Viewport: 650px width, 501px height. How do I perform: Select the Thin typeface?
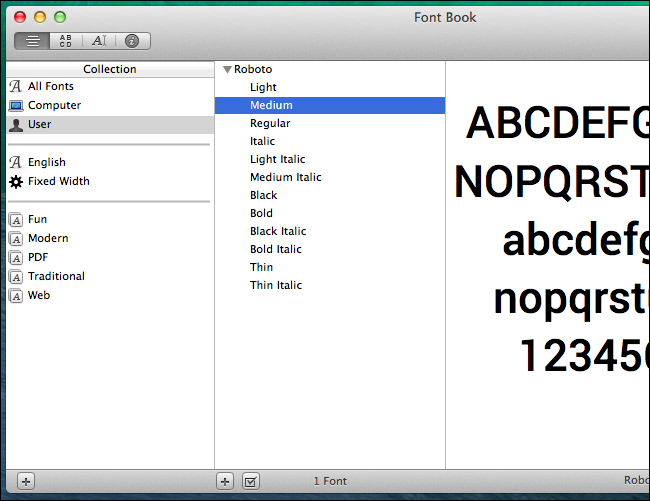(x=330, y=267)
